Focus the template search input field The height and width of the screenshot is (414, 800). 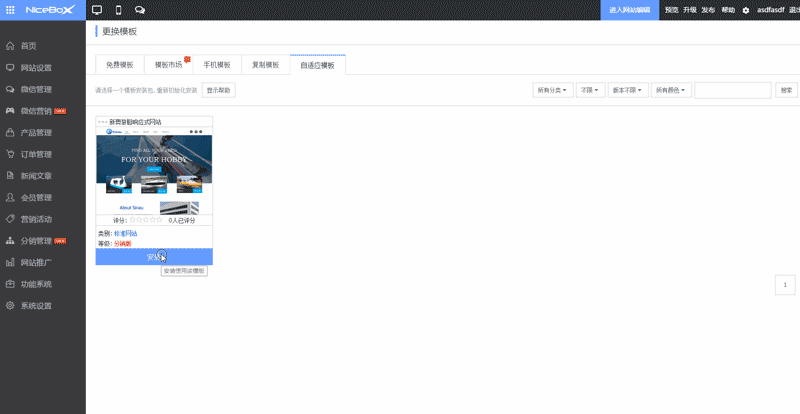(733, 90)
